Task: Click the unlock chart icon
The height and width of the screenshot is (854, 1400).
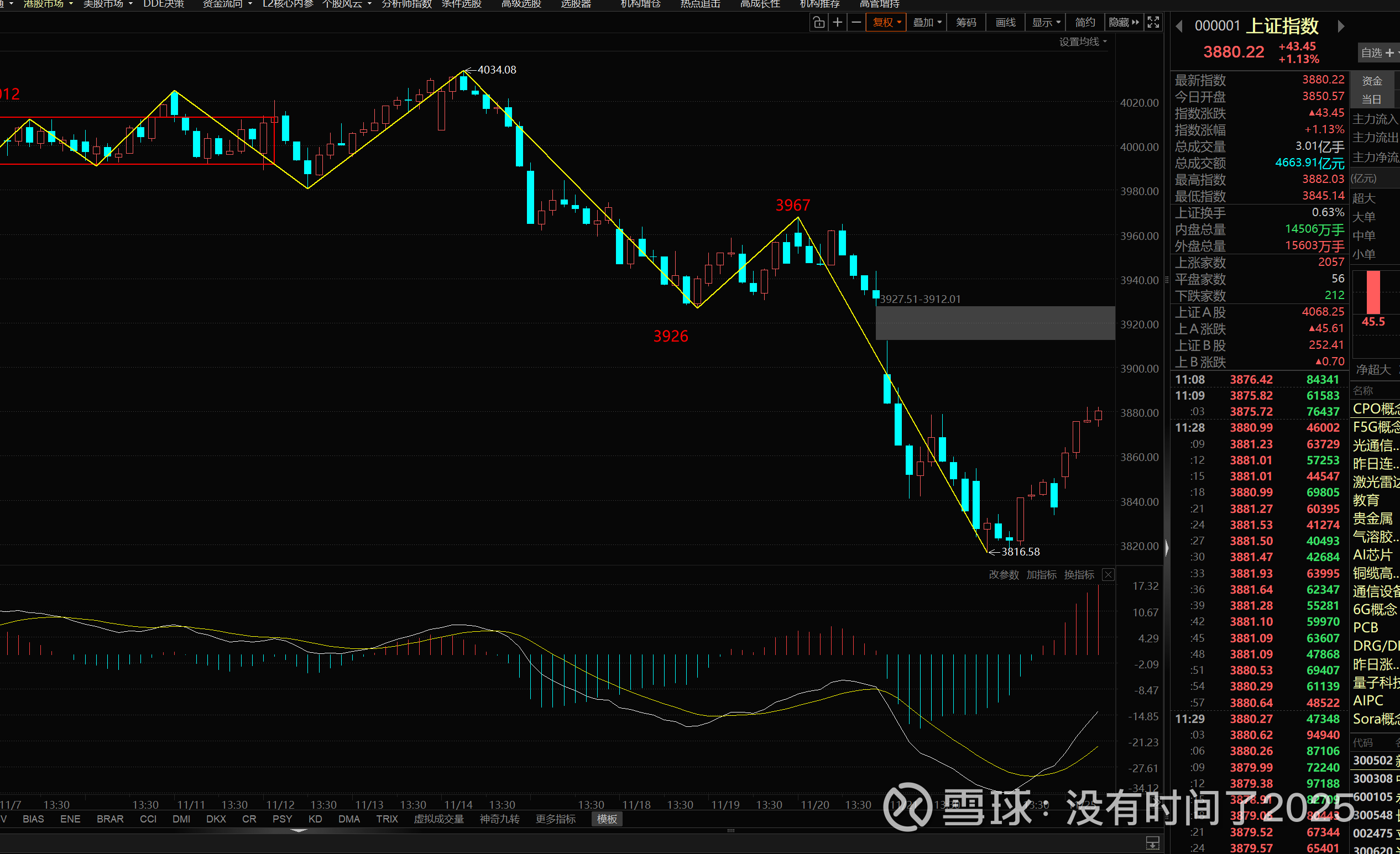Action: click(x=818, y=23)
